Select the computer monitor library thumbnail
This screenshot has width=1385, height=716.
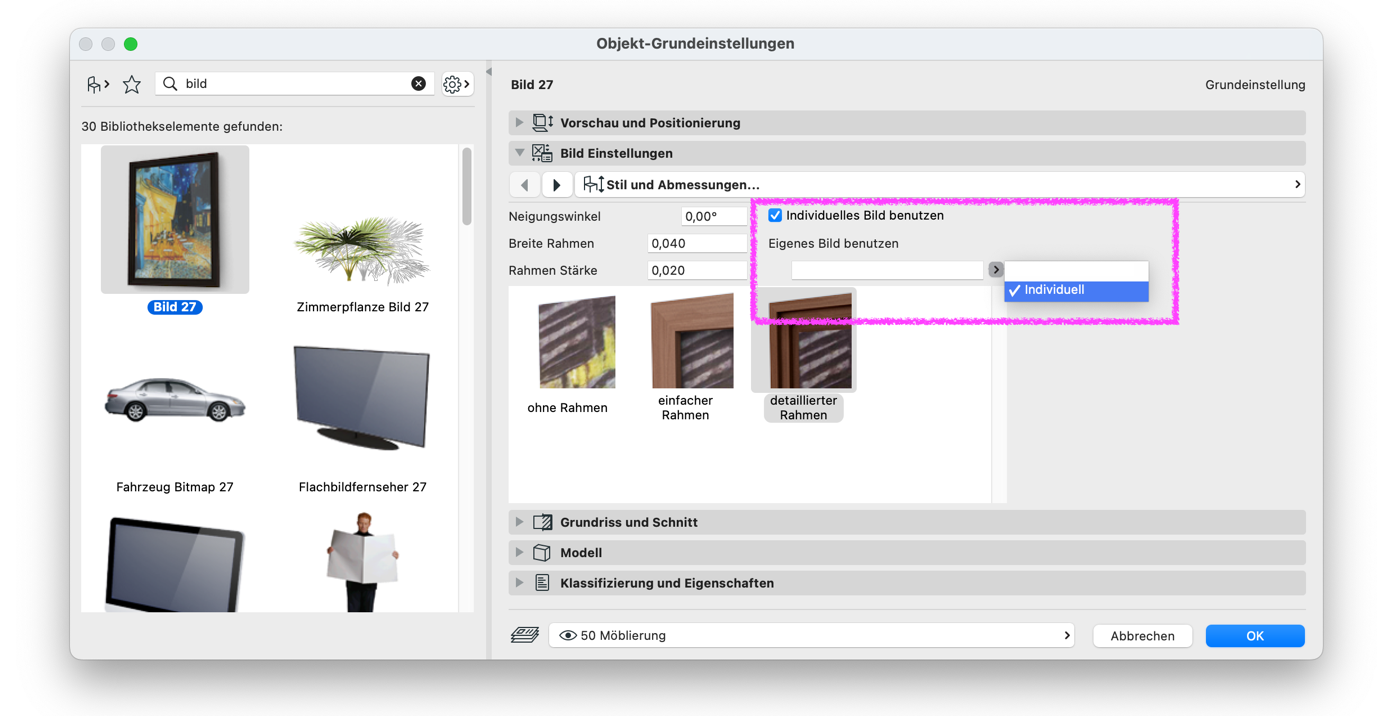tap(175, 563)
